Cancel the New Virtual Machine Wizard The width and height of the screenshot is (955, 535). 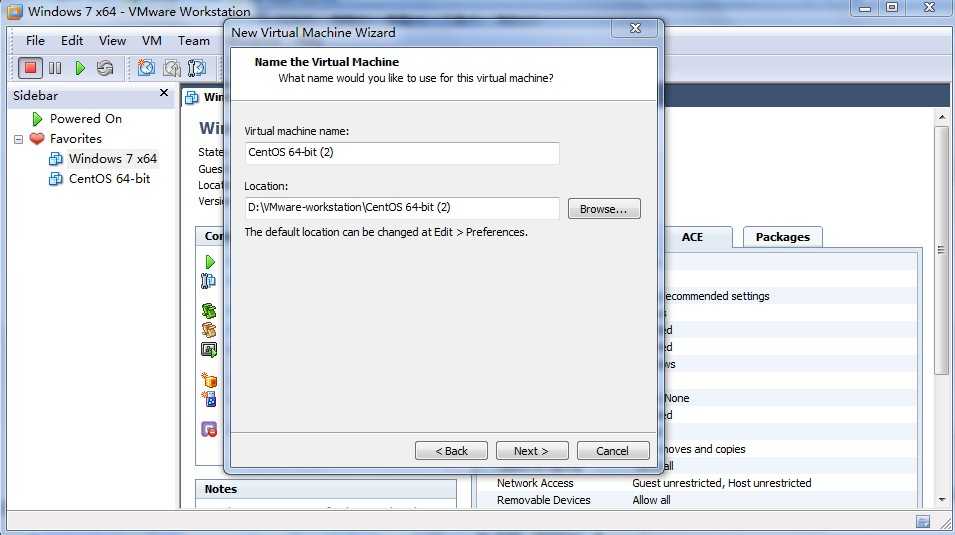[613, 451]
